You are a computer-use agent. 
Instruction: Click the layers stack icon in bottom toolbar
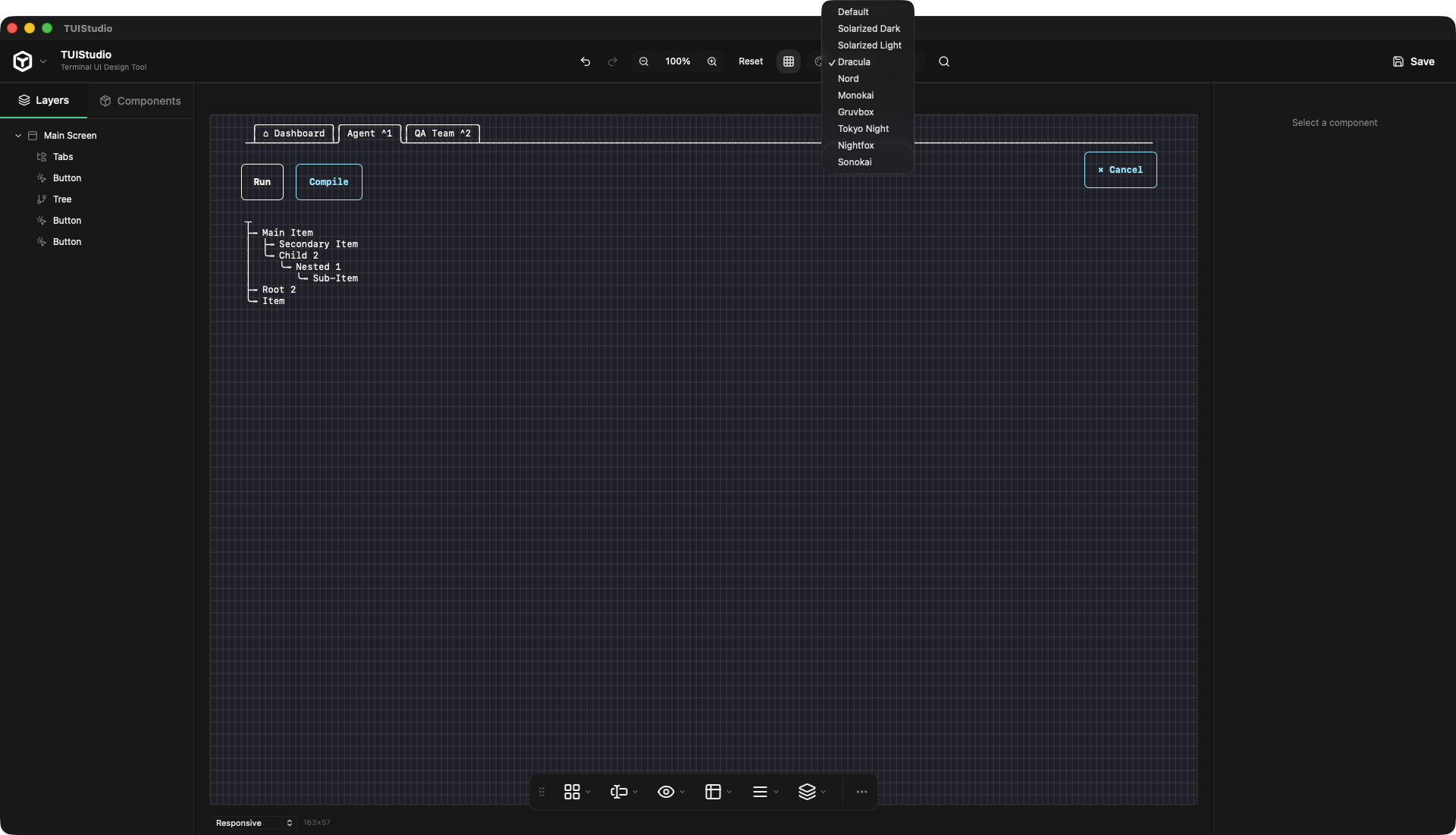(x=808, y=792)
